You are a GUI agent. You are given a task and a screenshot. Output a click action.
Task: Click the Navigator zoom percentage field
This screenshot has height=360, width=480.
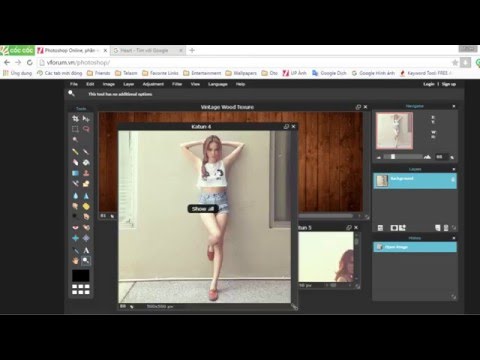click(441, 157)
